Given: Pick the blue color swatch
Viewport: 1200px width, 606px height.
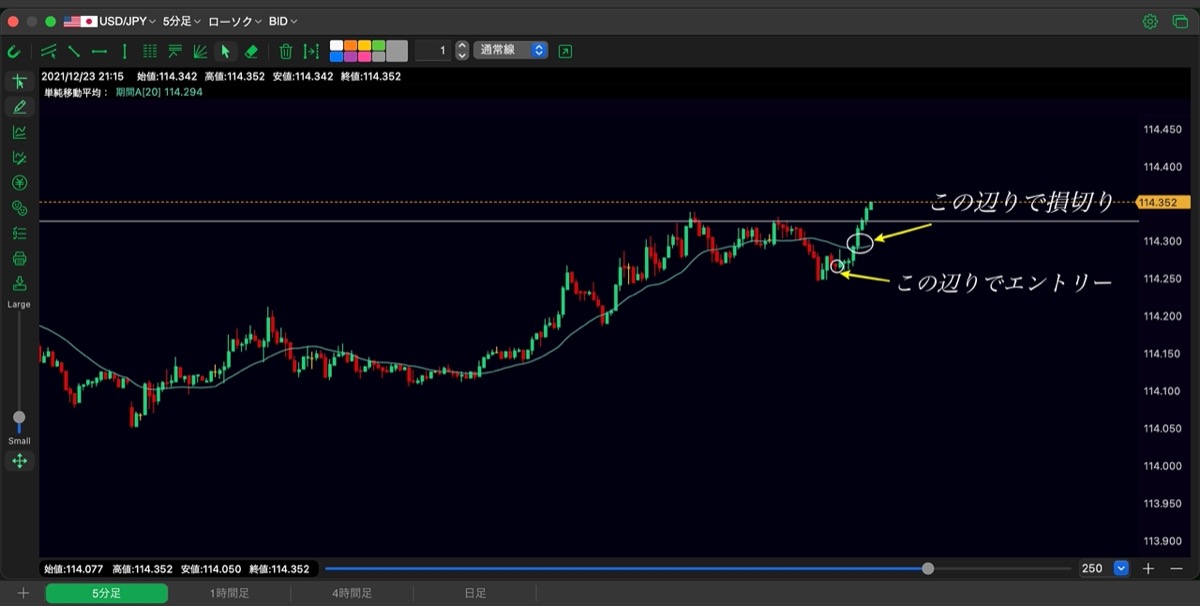Looking at the screenshot, I should (x=337, y=57).
